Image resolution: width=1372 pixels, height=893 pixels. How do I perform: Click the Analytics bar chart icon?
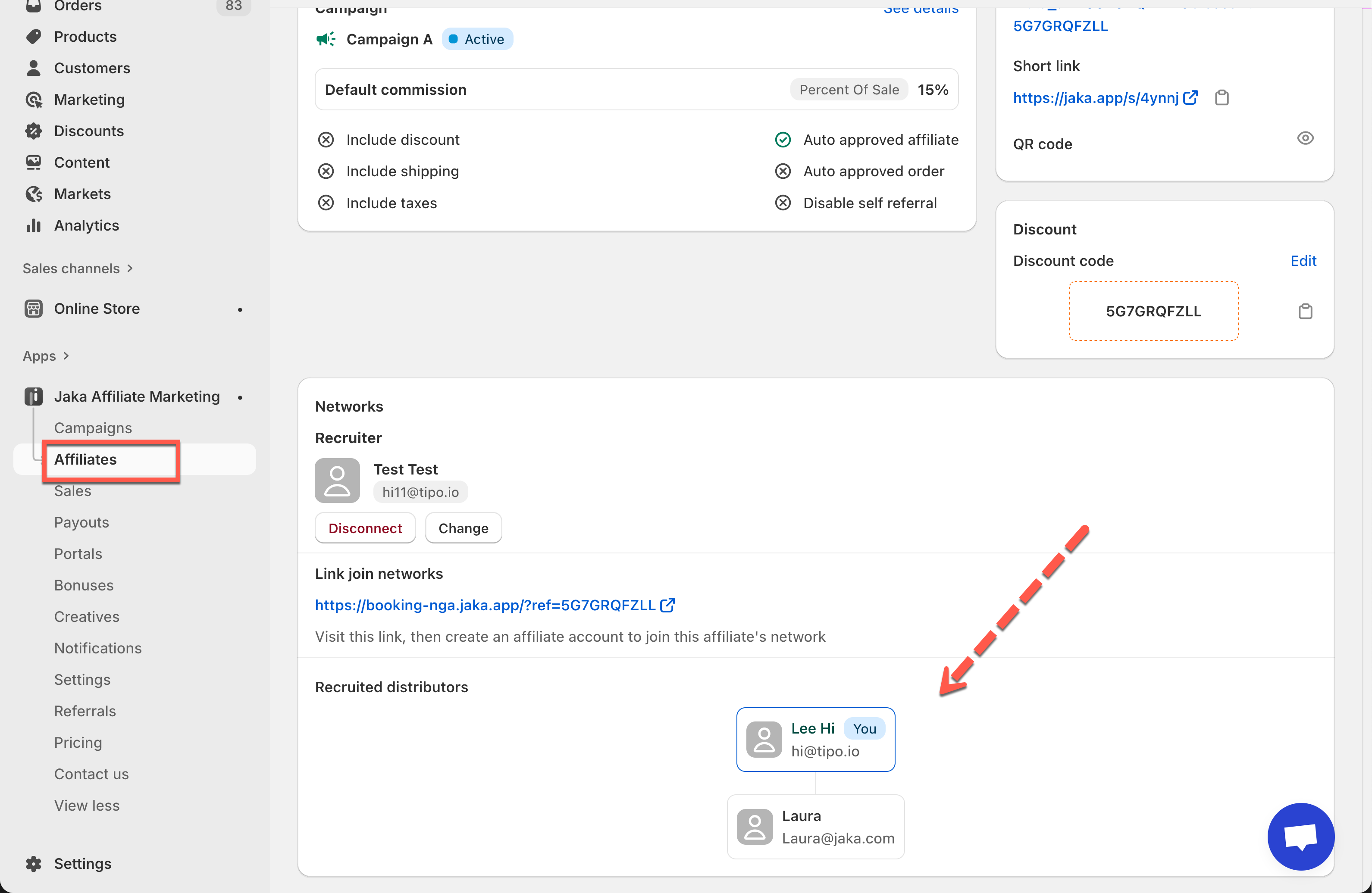pos(34,225)
